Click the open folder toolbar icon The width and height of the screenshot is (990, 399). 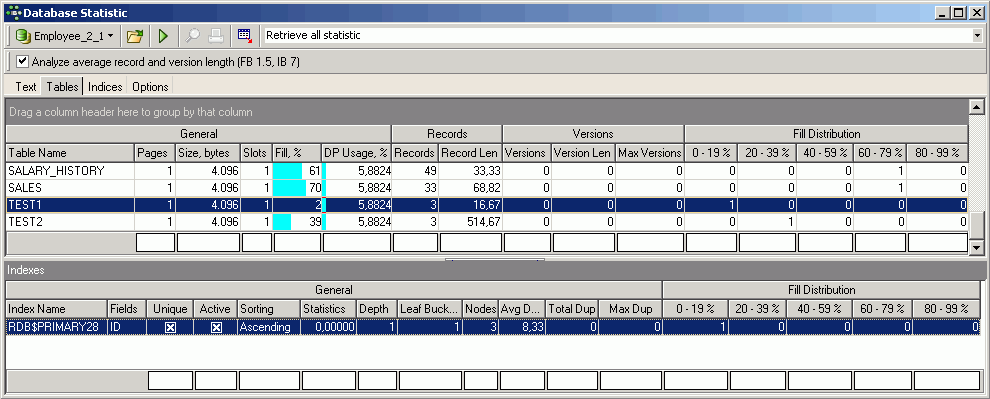click(134, 36)
